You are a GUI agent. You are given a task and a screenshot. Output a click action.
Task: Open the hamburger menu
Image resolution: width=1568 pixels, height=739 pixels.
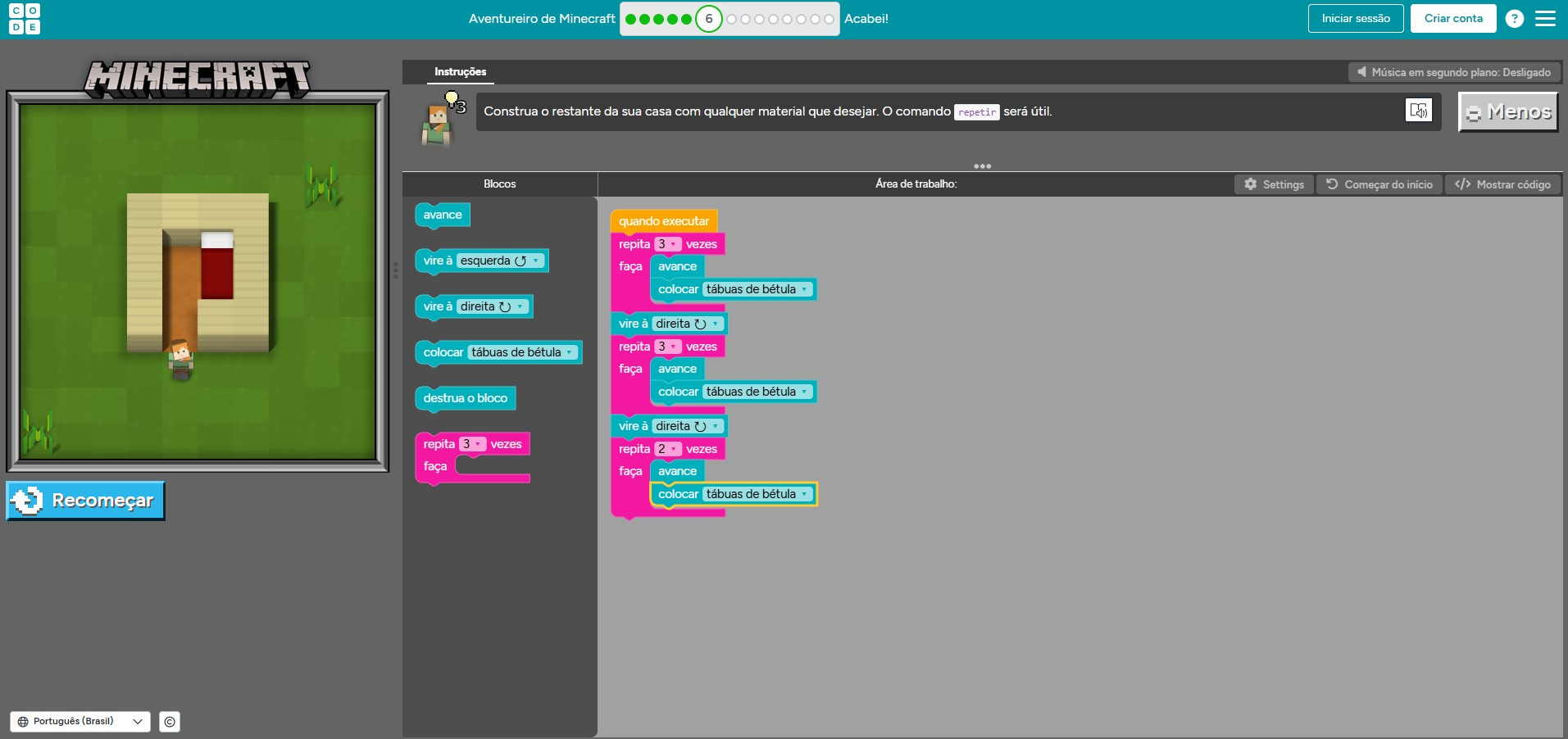[x=1545, y=19]
